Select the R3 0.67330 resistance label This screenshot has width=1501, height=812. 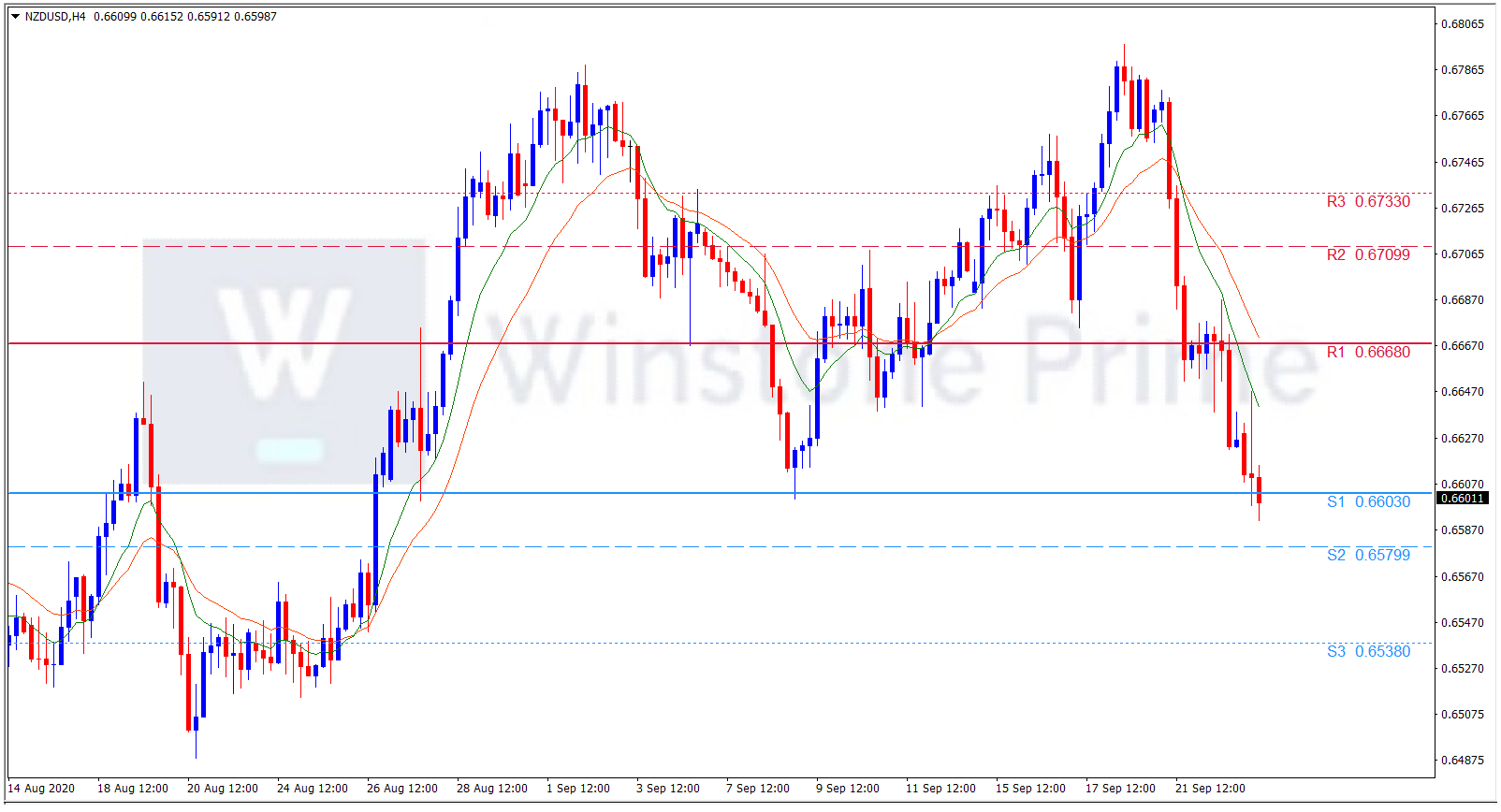point(1367,202)
